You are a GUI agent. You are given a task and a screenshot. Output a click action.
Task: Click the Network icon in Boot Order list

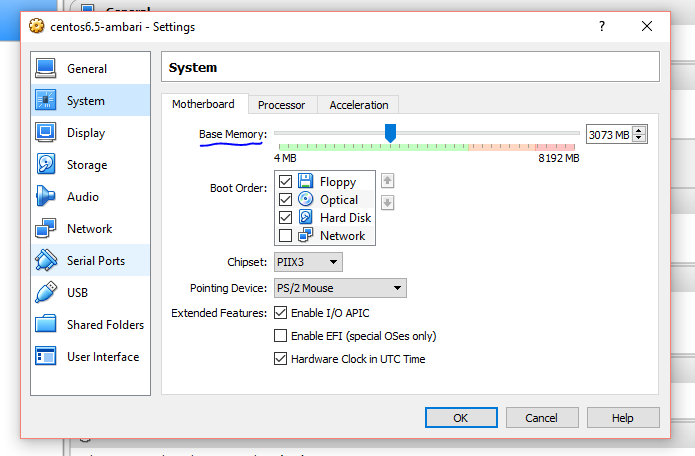pyautogui.click(x=305, y=235)
